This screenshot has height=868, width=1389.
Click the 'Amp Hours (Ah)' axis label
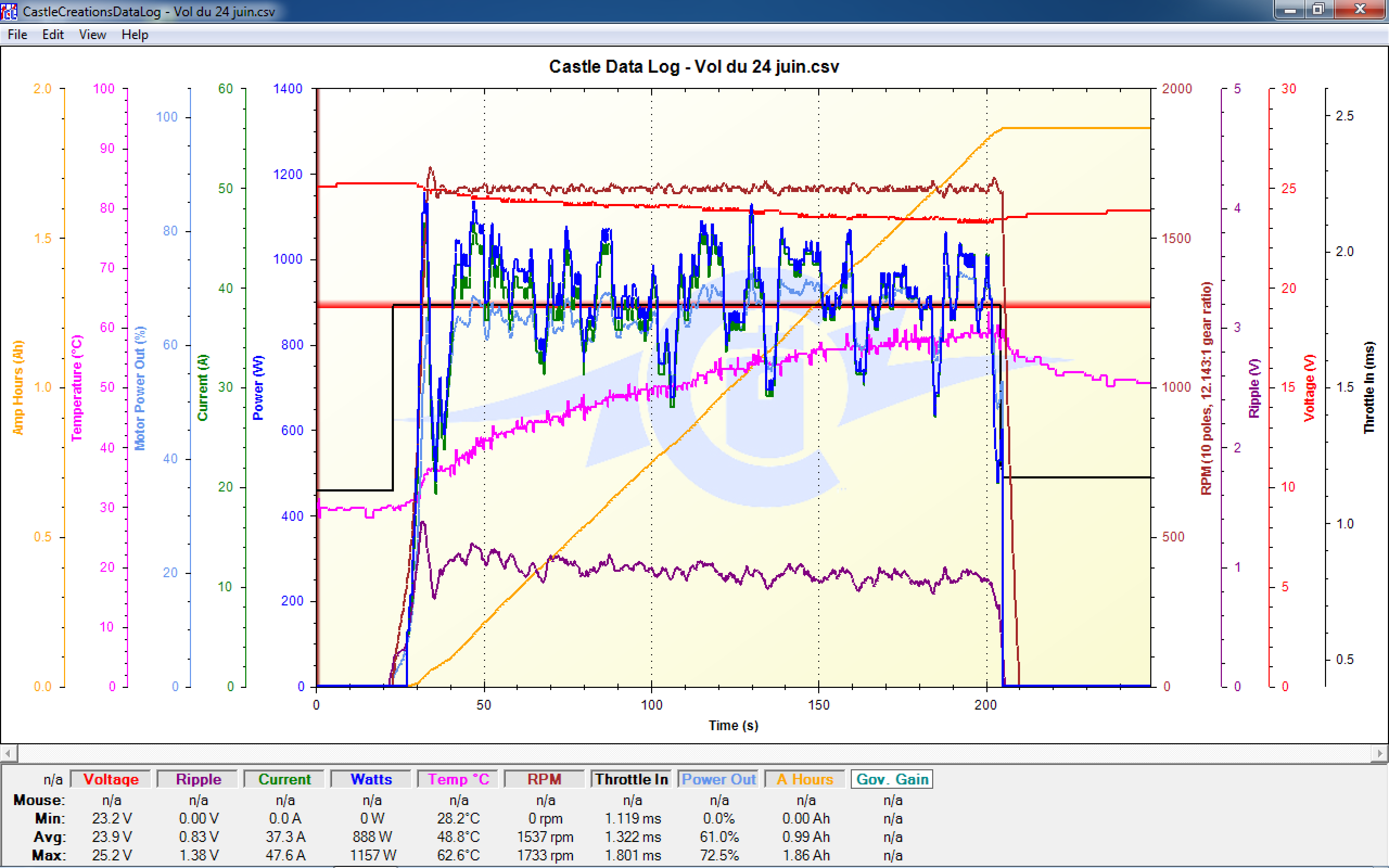point(18,387)
